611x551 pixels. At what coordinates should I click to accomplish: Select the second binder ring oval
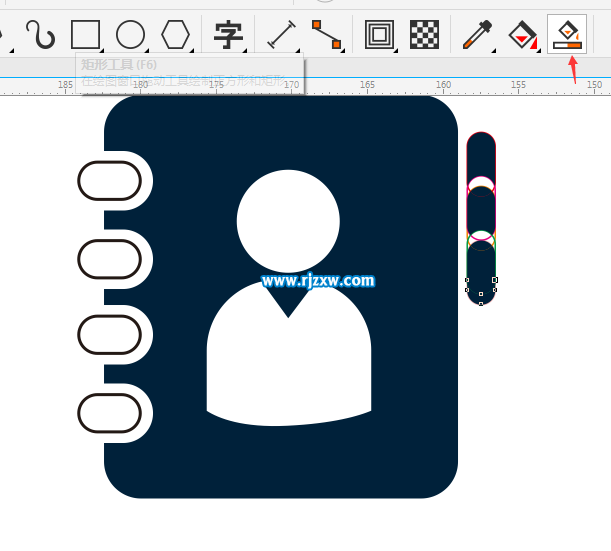[x=110, y=258]
